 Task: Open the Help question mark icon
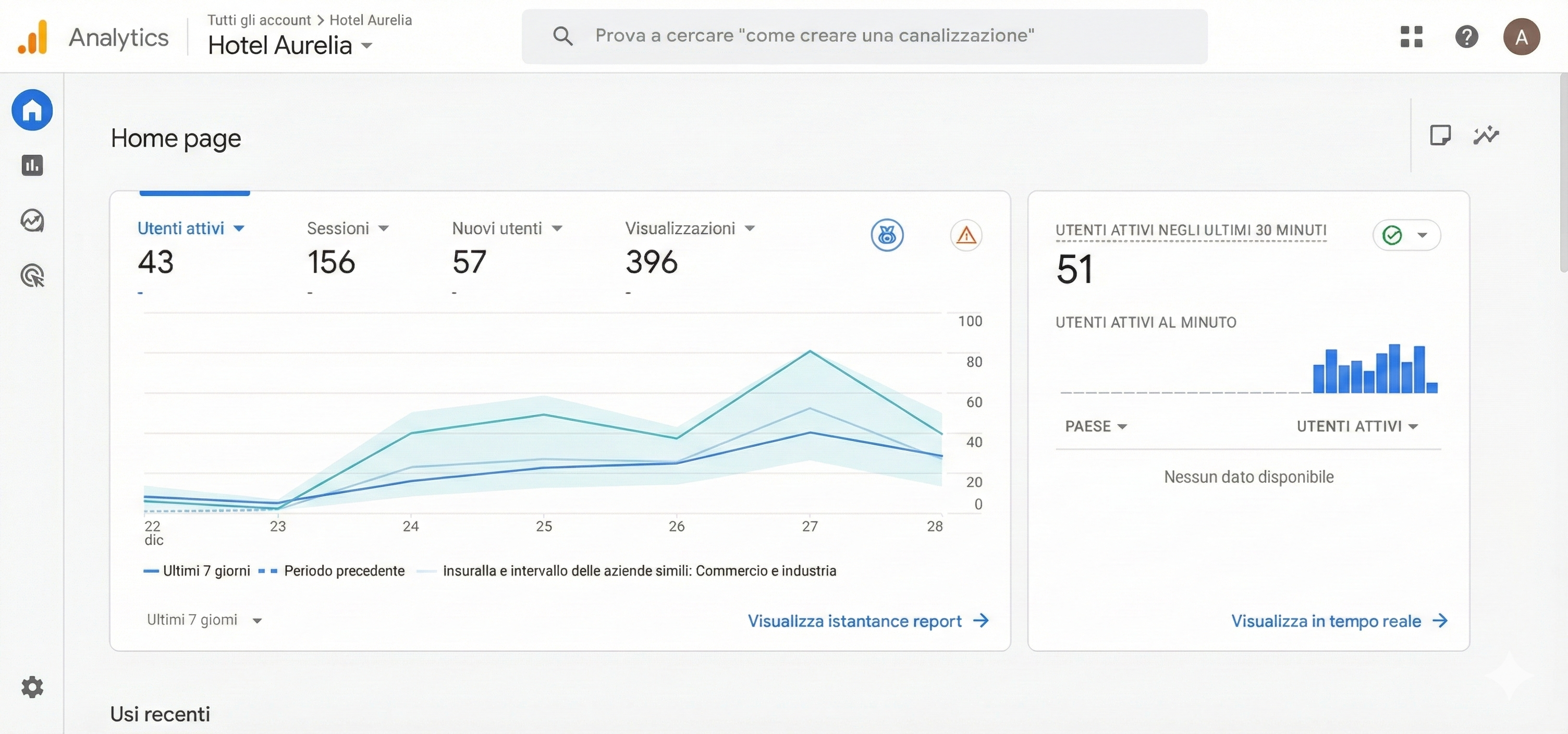click(x=1467, y=36)
